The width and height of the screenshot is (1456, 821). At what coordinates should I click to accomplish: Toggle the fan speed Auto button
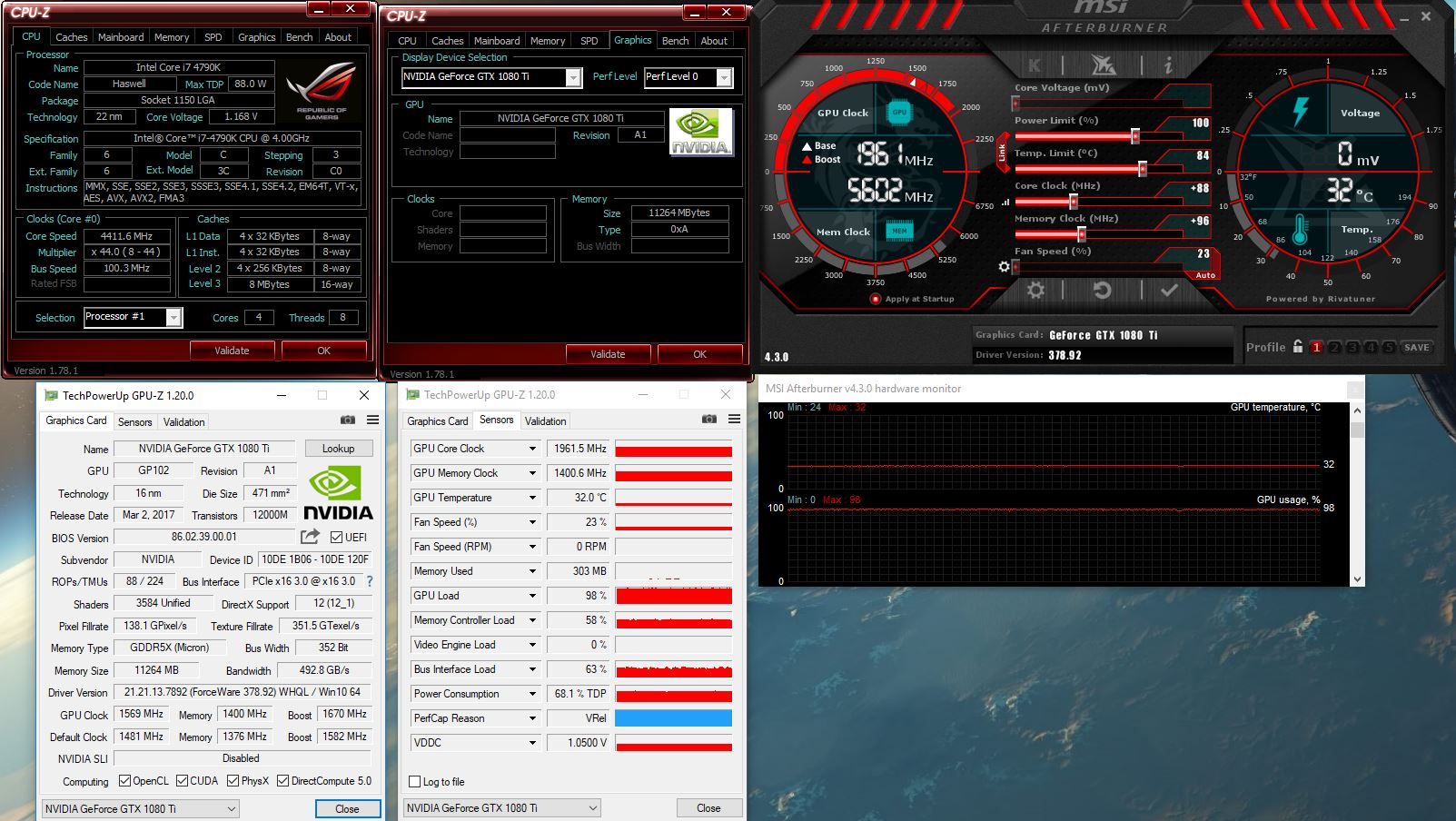pos(1205,275)
